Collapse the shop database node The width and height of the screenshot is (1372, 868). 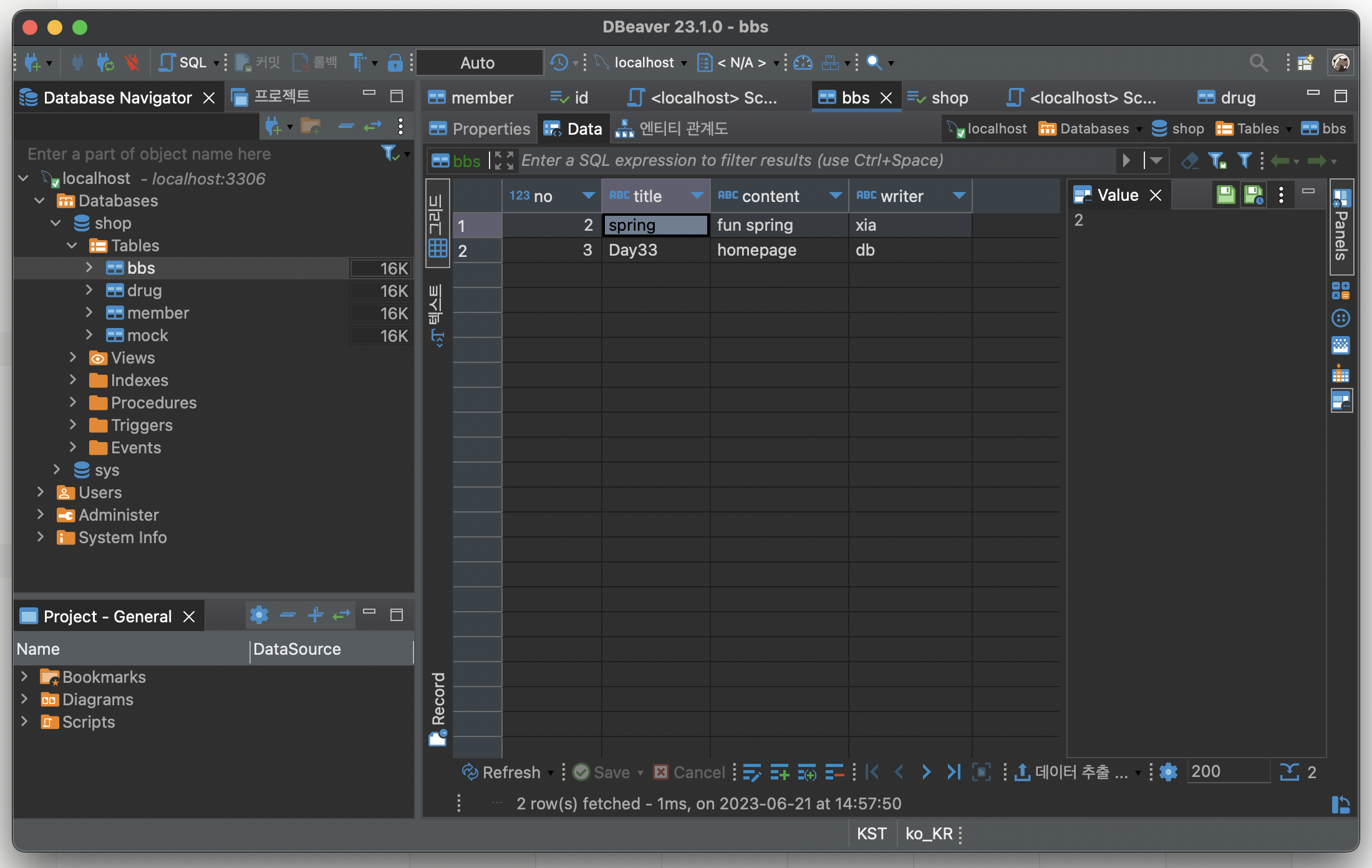tap(56, 223)
